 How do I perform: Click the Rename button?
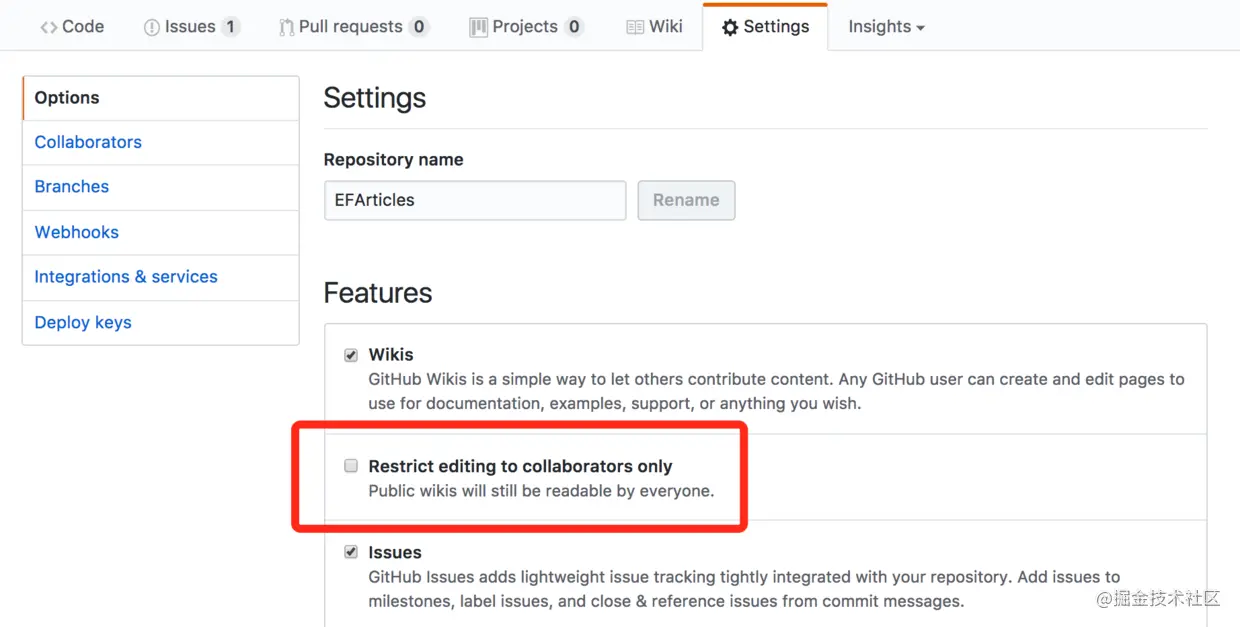point(686,200)
